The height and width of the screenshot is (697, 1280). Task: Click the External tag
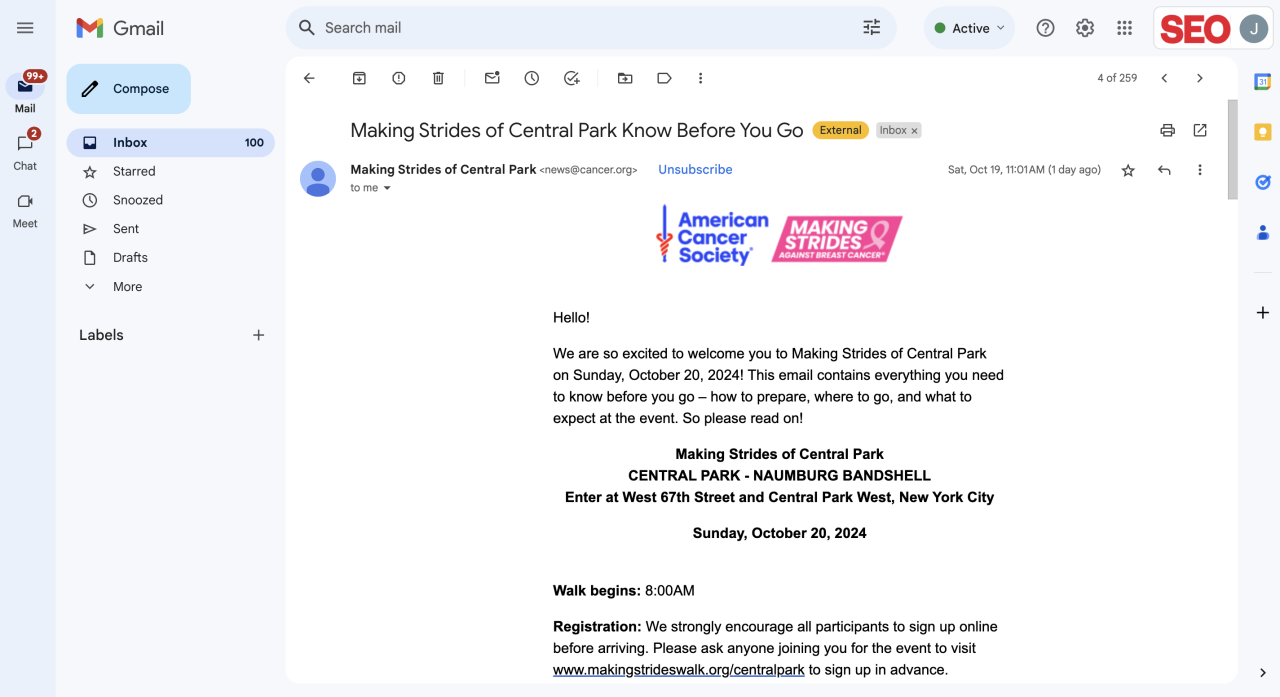point(840,130)
